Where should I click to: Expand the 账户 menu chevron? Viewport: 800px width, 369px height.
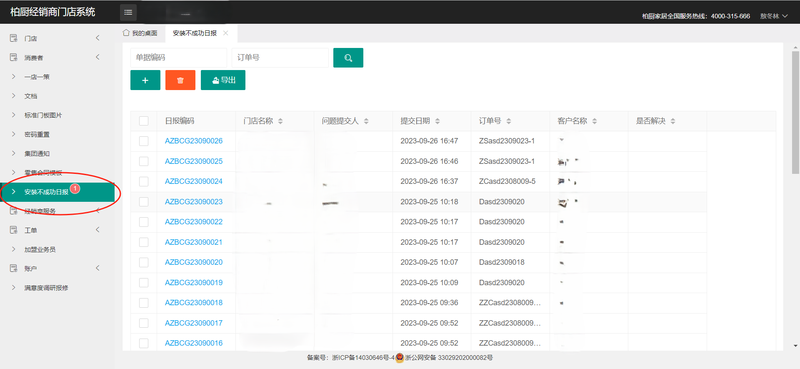tap(97, 268)
